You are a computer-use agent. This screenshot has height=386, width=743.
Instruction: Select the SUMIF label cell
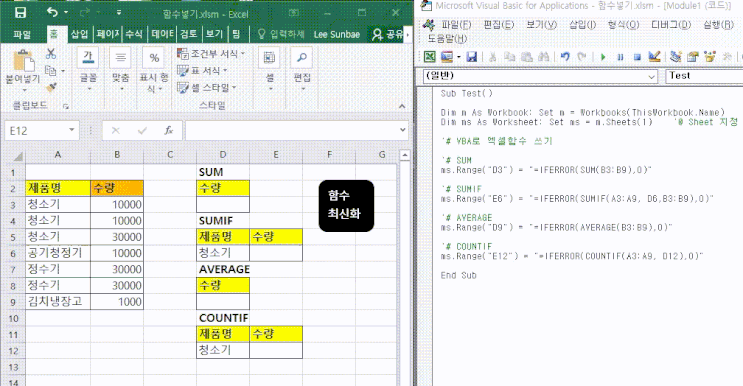(x=223, y=221)
